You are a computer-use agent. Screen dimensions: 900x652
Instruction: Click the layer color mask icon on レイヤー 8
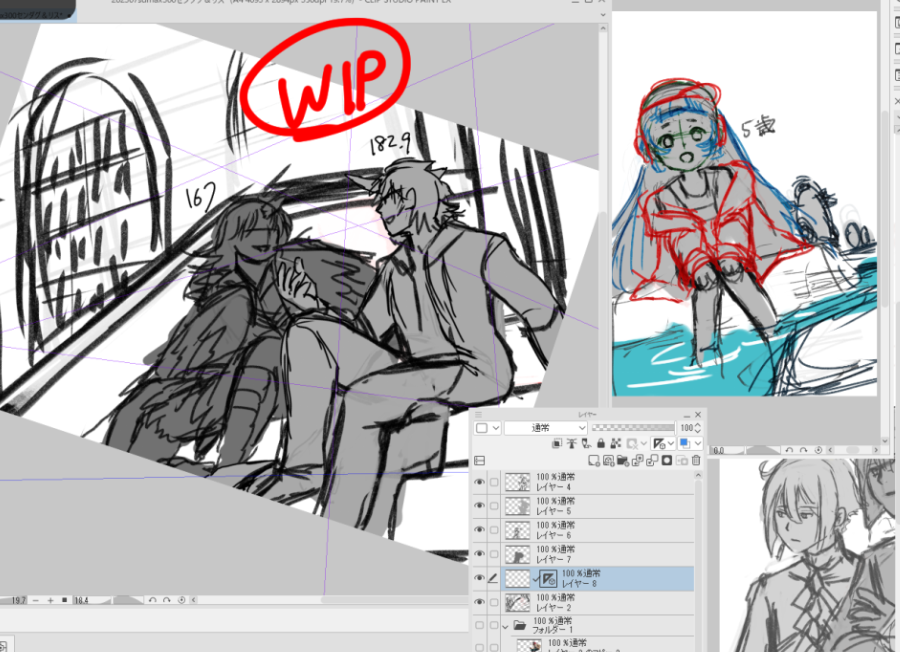(x=548, y=579)
